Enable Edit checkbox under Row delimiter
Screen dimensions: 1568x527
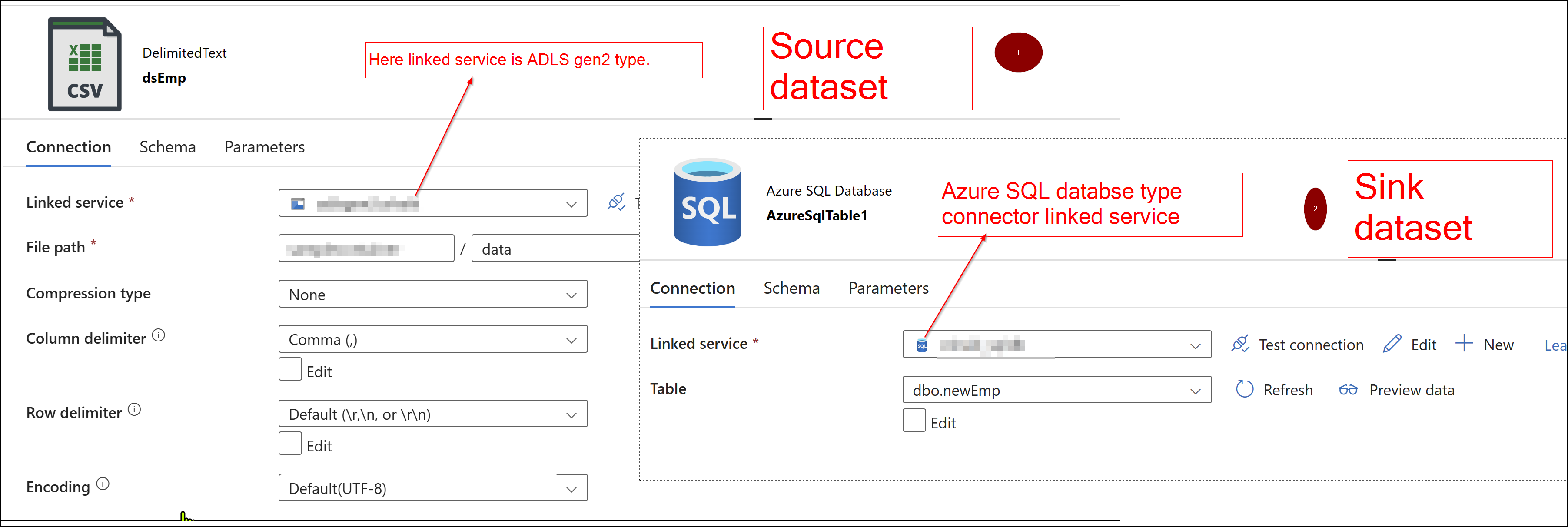[x=290, y=443]
